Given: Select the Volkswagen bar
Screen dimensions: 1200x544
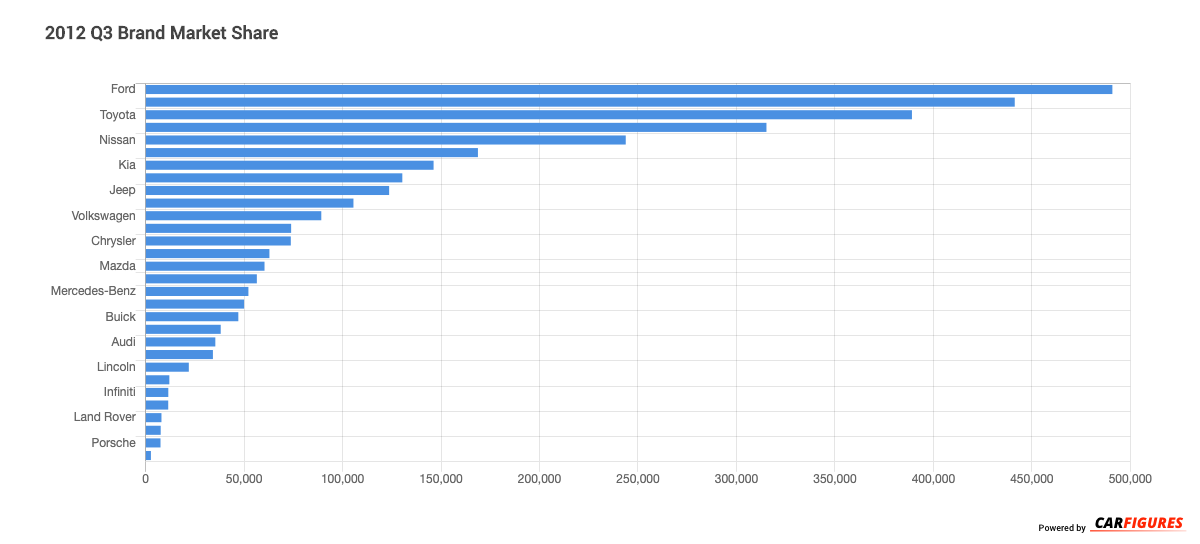Looking at the screenshot, I should [234, 215].
